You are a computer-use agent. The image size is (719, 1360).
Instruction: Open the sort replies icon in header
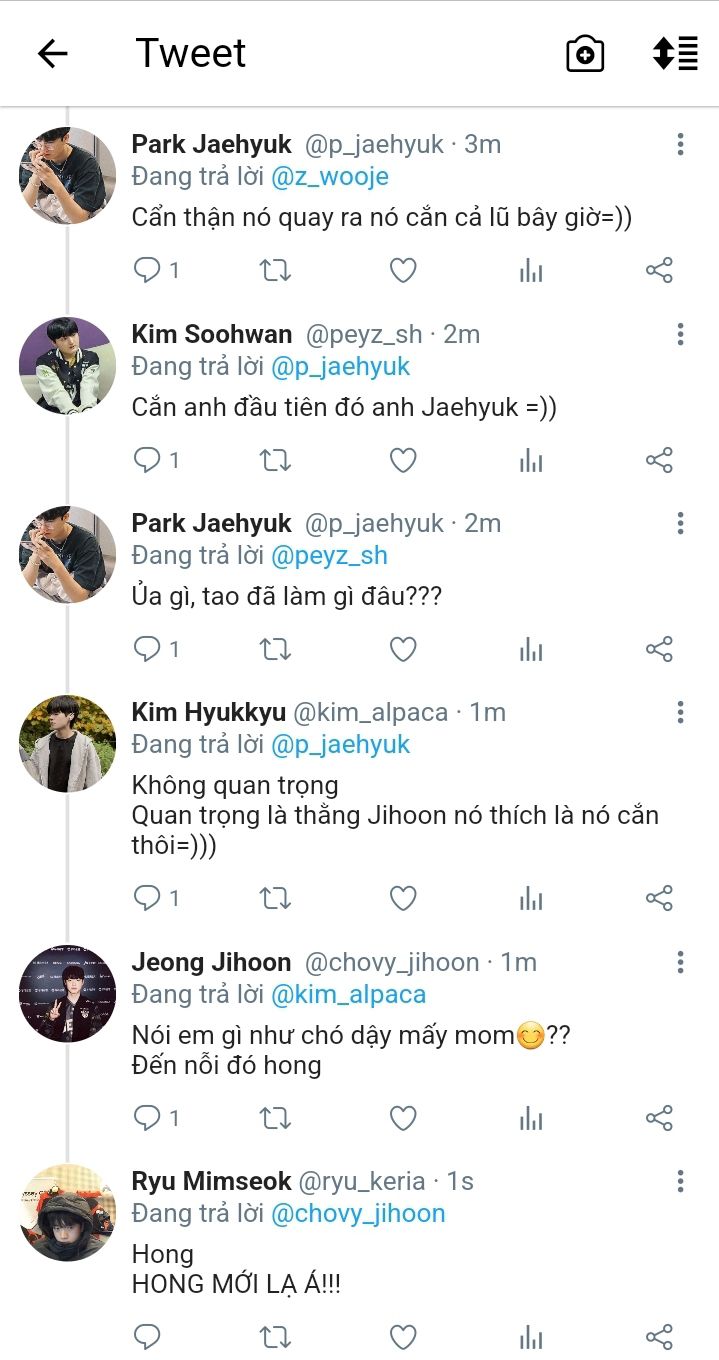click(x=675, y=54)
